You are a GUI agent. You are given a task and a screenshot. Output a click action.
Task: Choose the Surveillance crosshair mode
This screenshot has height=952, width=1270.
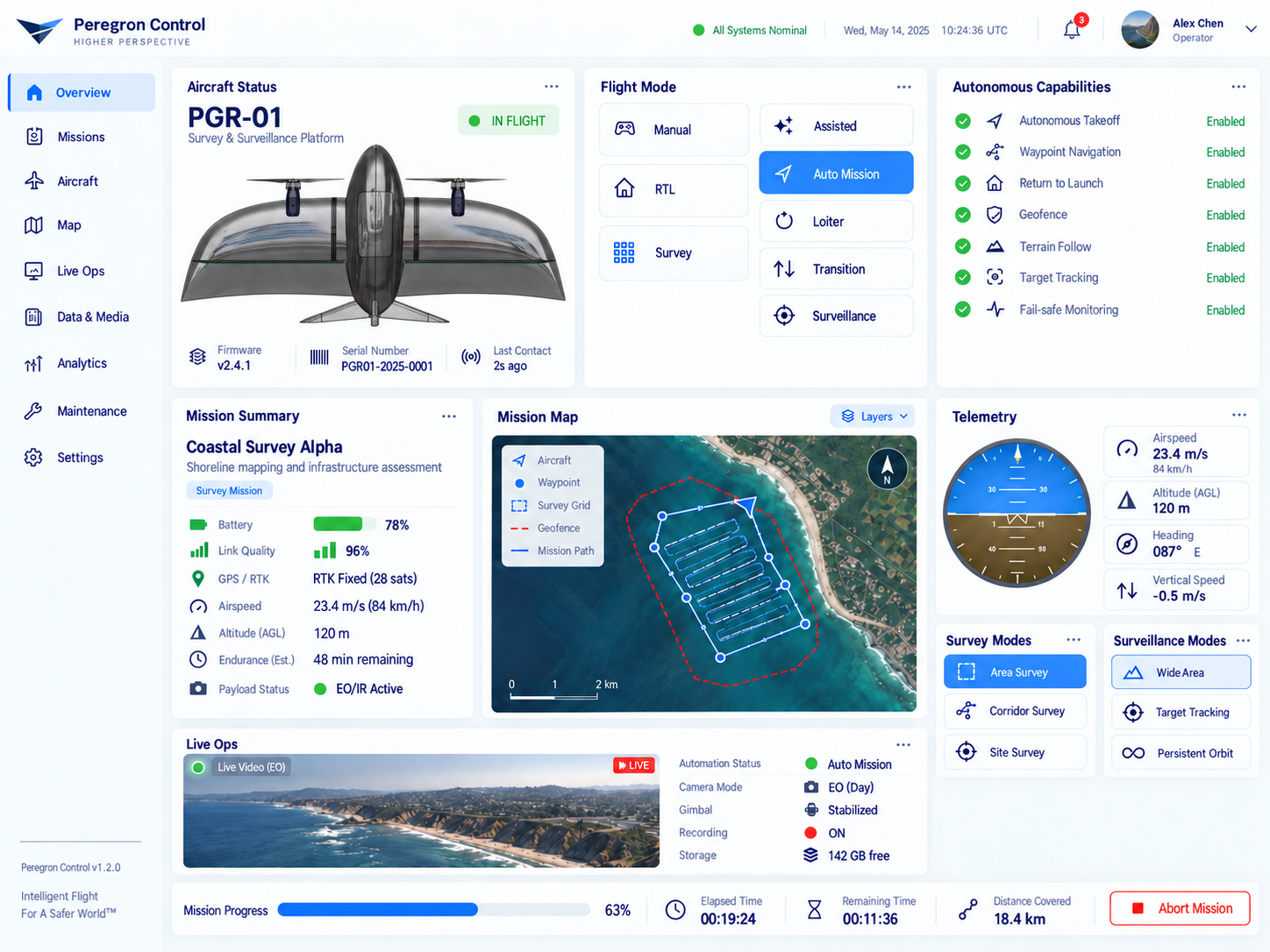pyautogui.click(x=784, y=316)
